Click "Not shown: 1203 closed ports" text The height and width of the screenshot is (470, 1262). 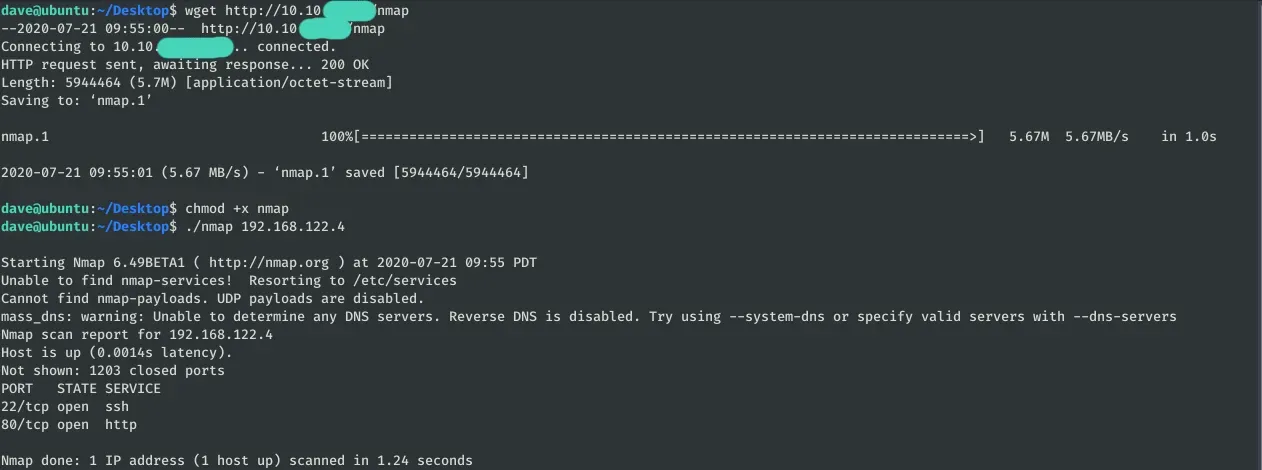pos(113,370)
